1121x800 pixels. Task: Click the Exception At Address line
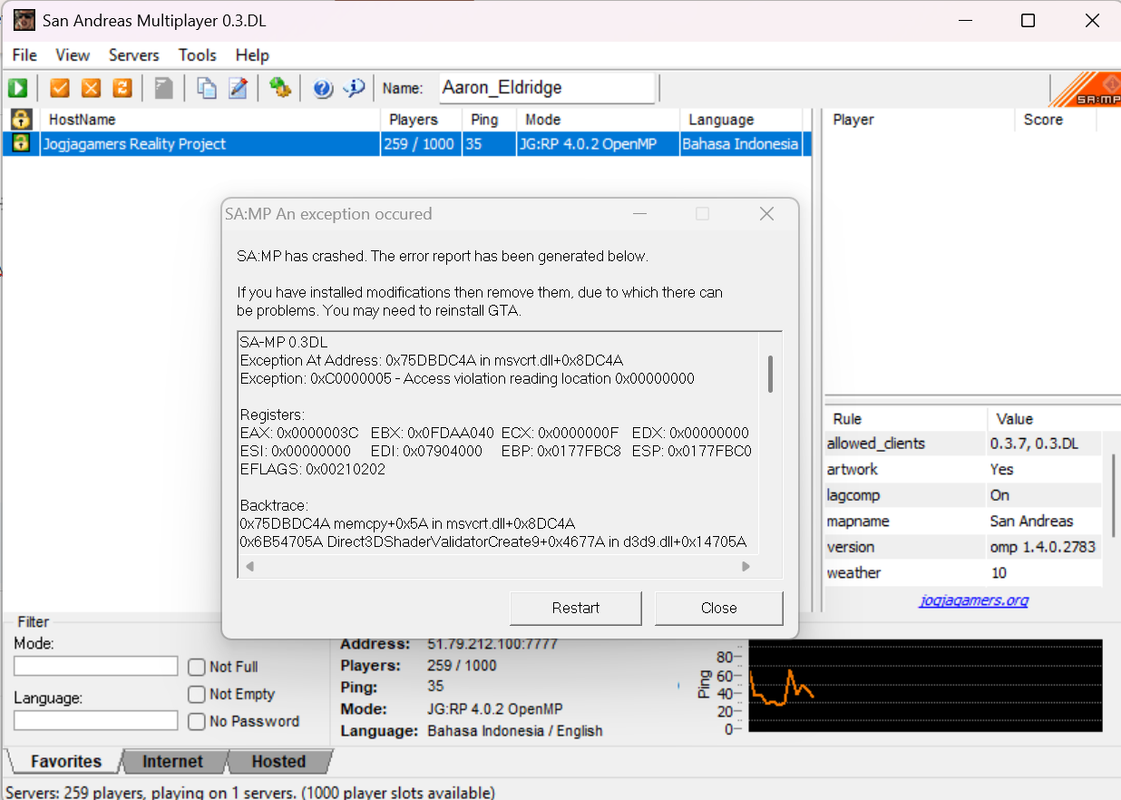431,360
